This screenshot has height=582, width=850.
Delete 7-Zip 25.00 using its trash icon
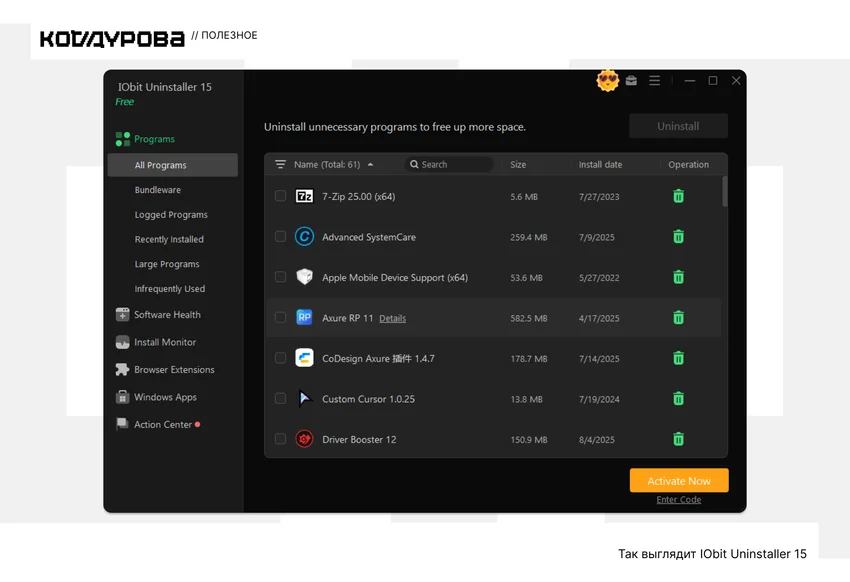(678, 196)
